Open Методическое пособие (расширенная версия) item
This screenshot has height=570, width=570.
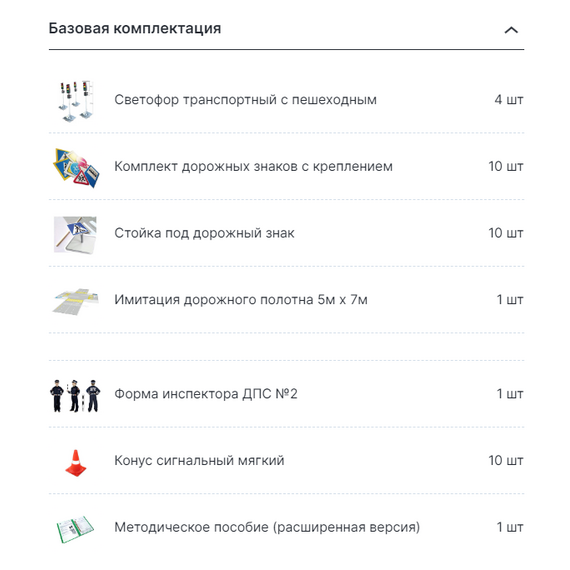point(267,527)
